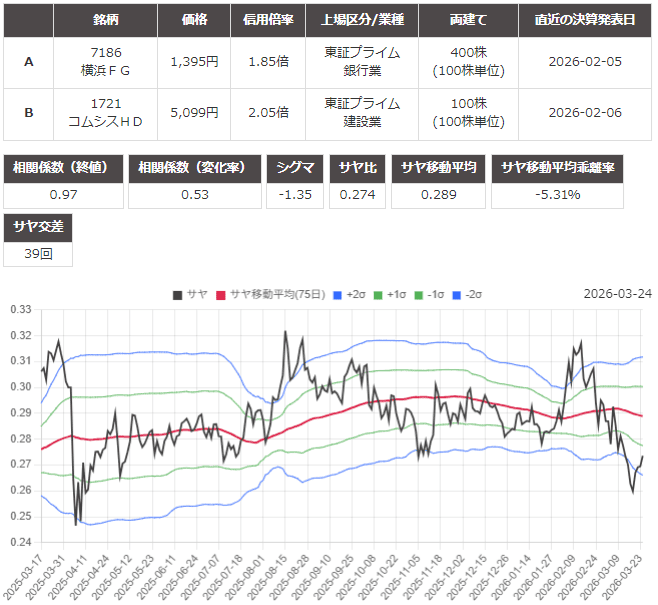658x605 pixels.
Task: Open the 7186 横浜ＦＧ stock entry
Action: click(106, 62)
